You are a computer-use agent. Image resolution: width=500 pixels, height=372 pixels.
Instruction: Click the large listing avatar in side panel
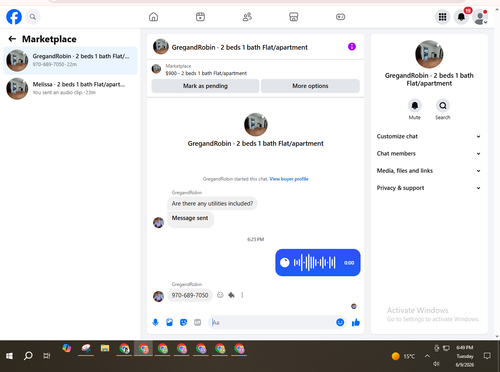(429, 54)
